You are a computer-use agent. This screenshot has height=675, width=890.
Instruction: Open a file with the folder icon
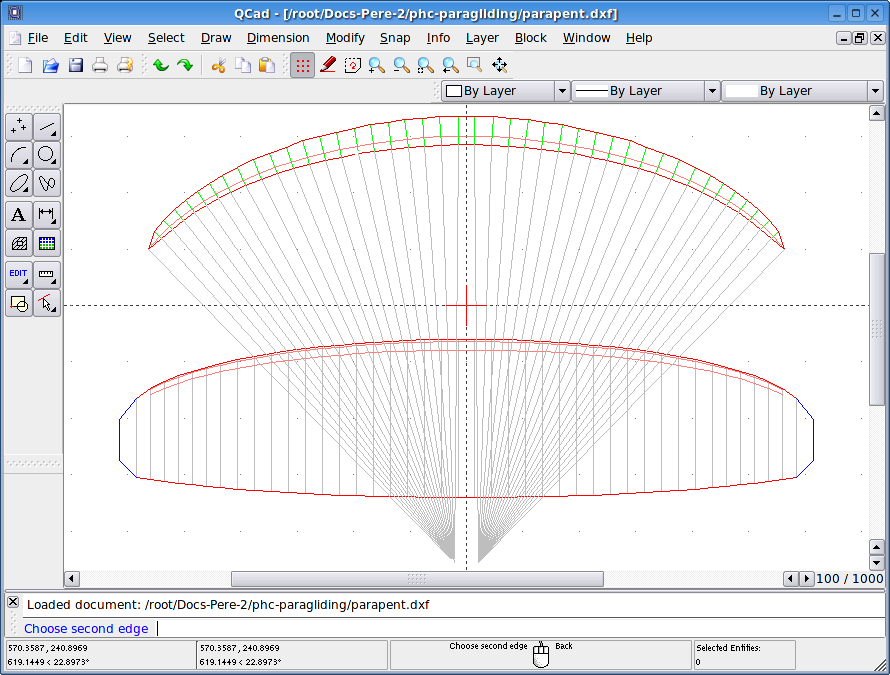(51, 65)
